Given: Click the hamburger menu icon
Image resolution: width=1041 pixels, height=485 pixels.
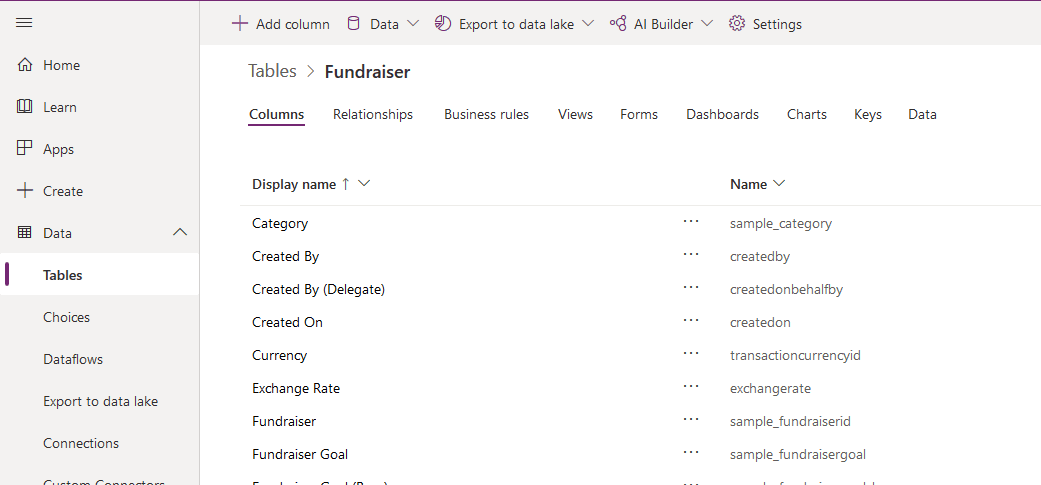Looking at the screenshot, I should pos(25,23).
